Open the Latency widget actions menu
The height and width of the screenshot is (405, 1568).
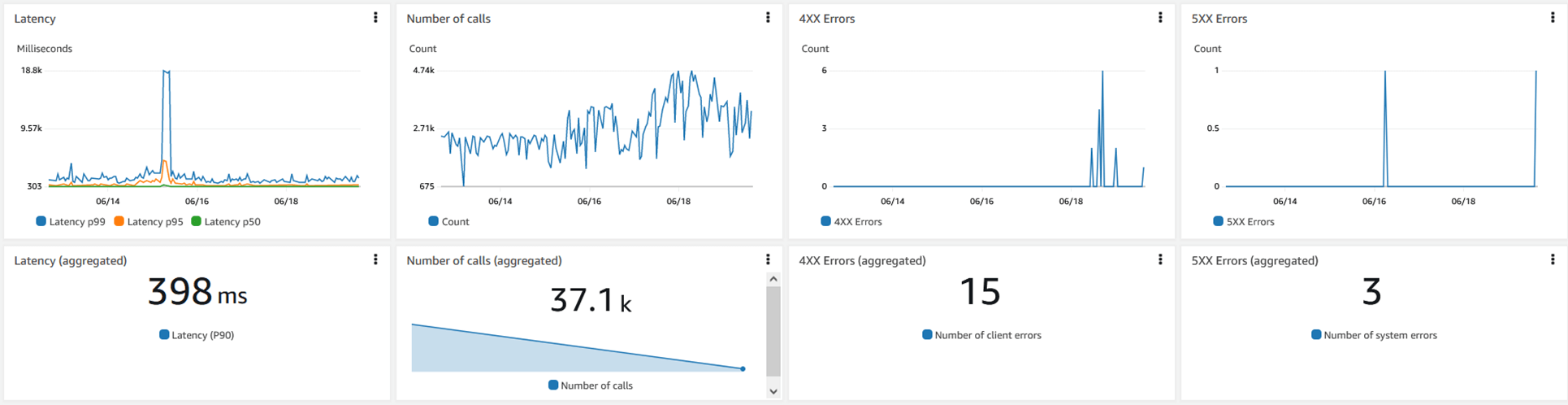click(375, 18)
